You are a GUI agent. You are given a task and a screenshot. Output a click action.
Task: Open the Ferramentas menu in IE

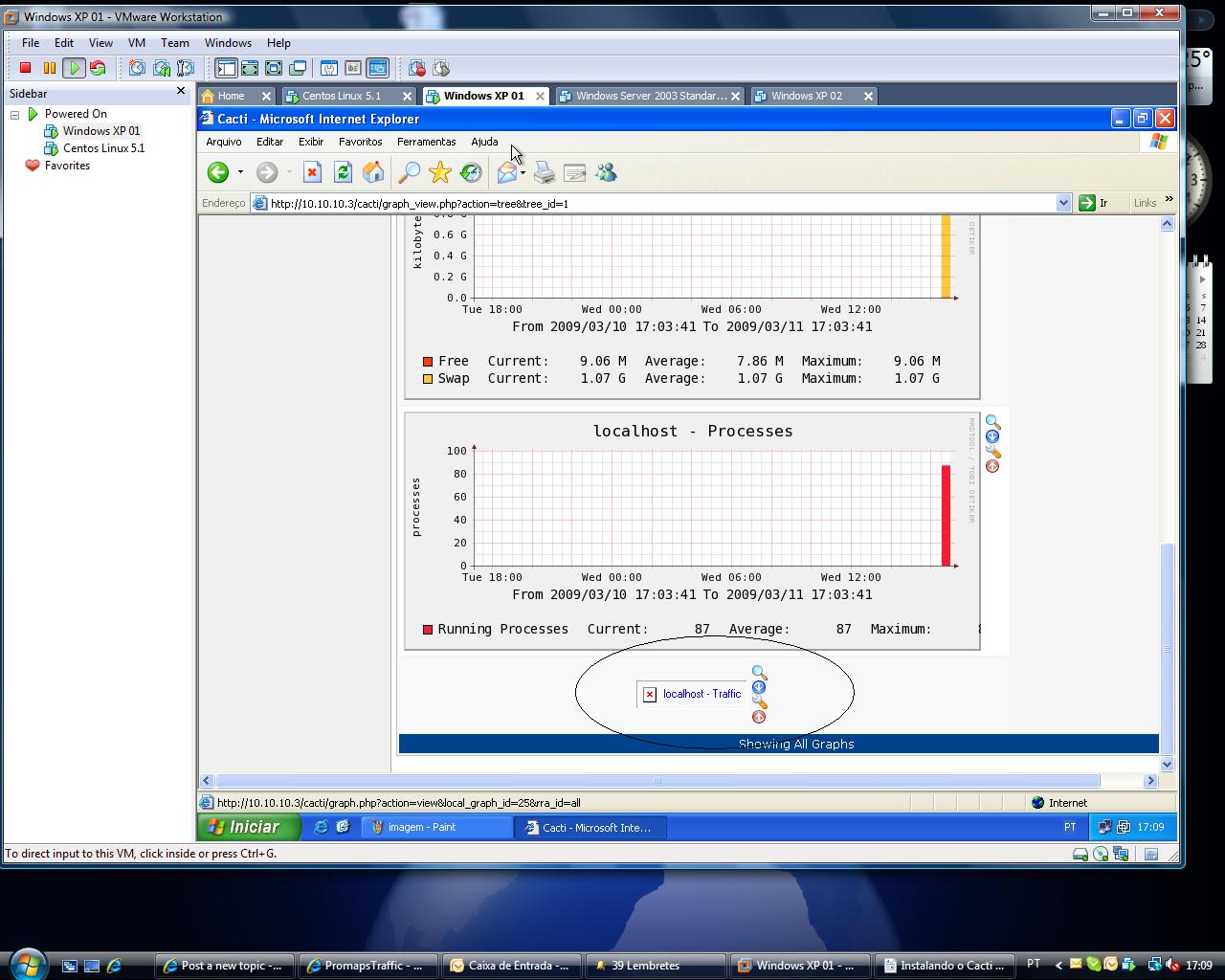[426, 142]
